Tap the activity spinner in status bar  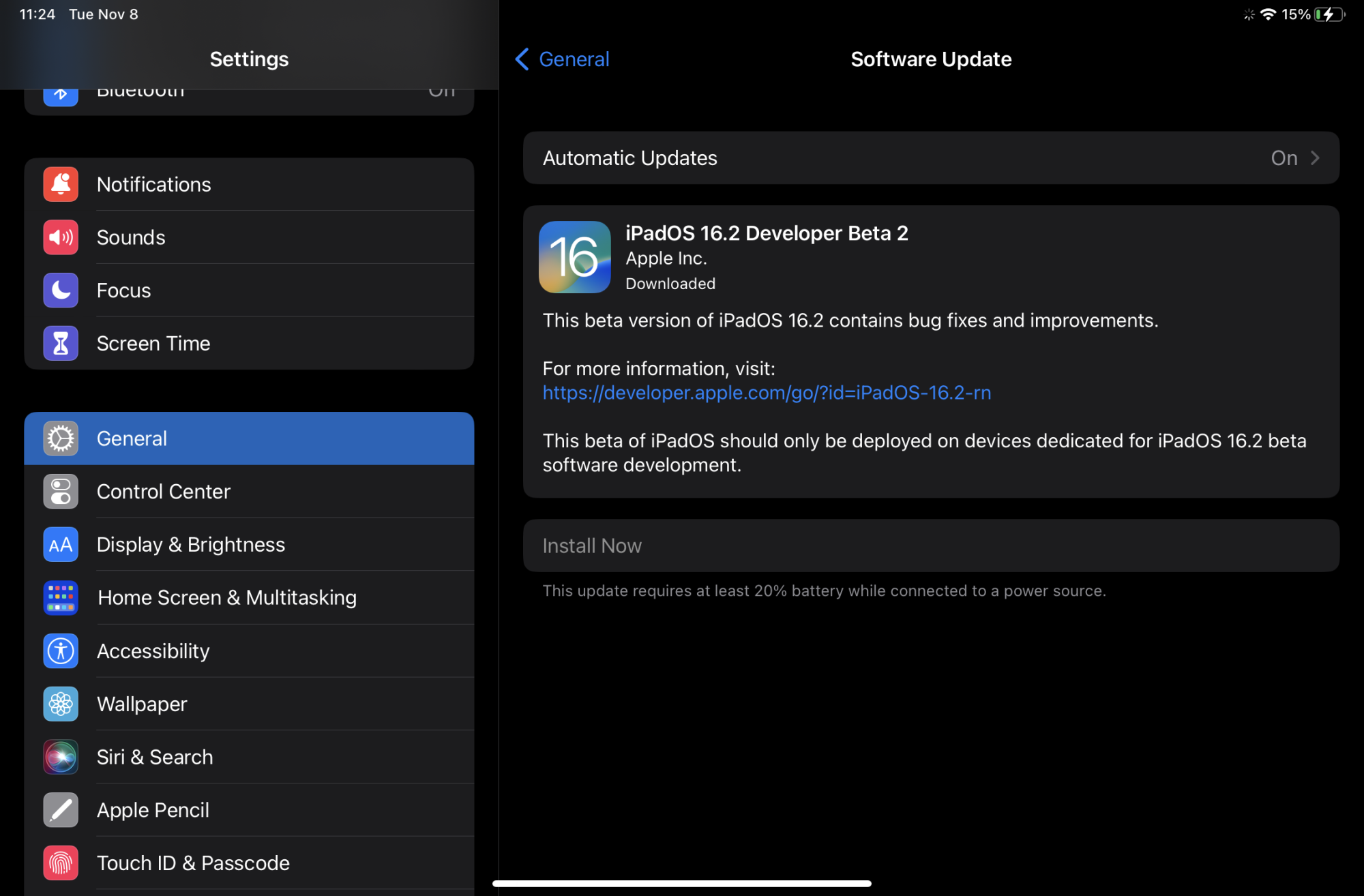point(1249,14)
